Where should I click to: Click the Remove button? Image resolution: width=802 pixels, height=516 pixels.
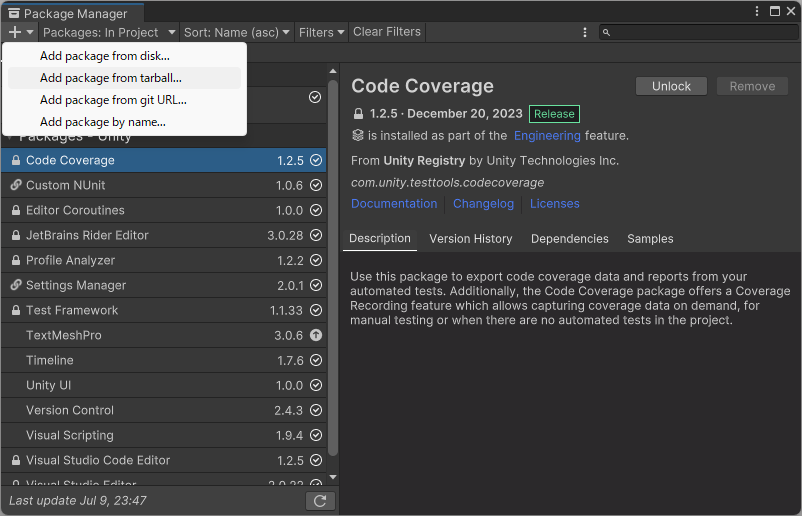tap(752, 86)
